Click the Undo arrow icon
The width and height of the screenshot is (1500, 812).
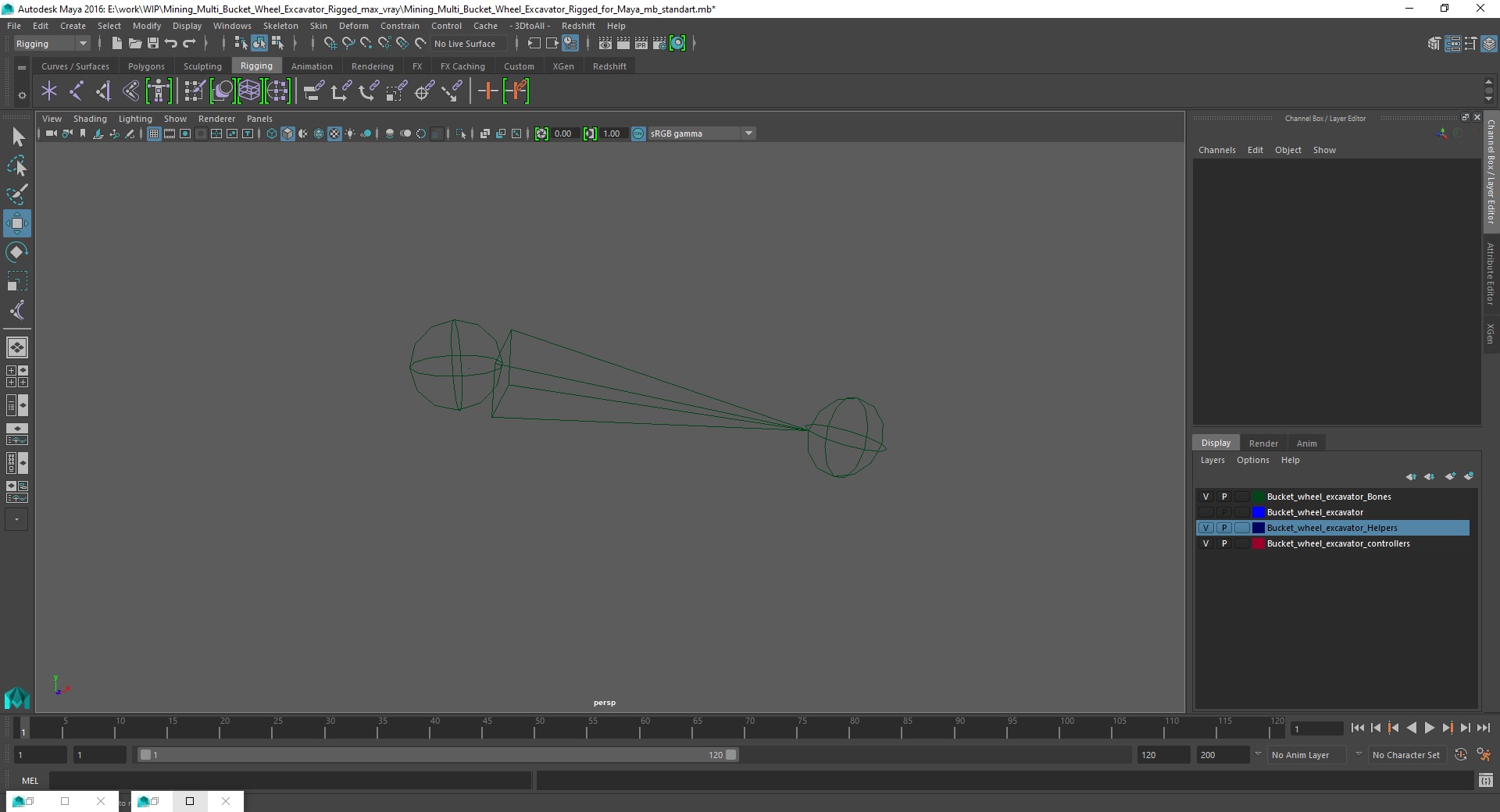click(x=171, y=44)
